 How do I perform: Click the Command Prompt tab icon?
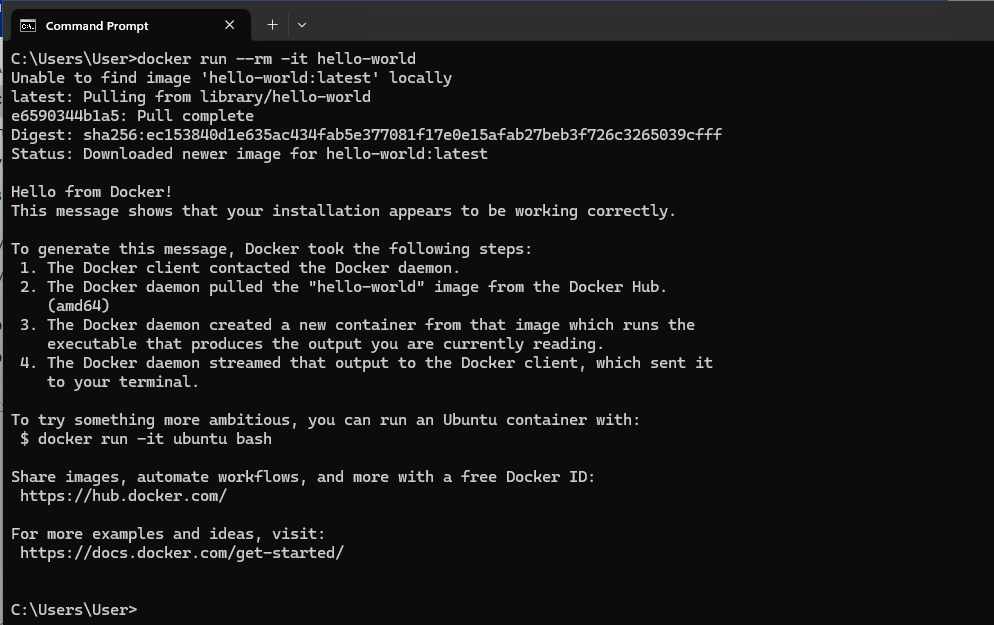click(x=28, y=25)
